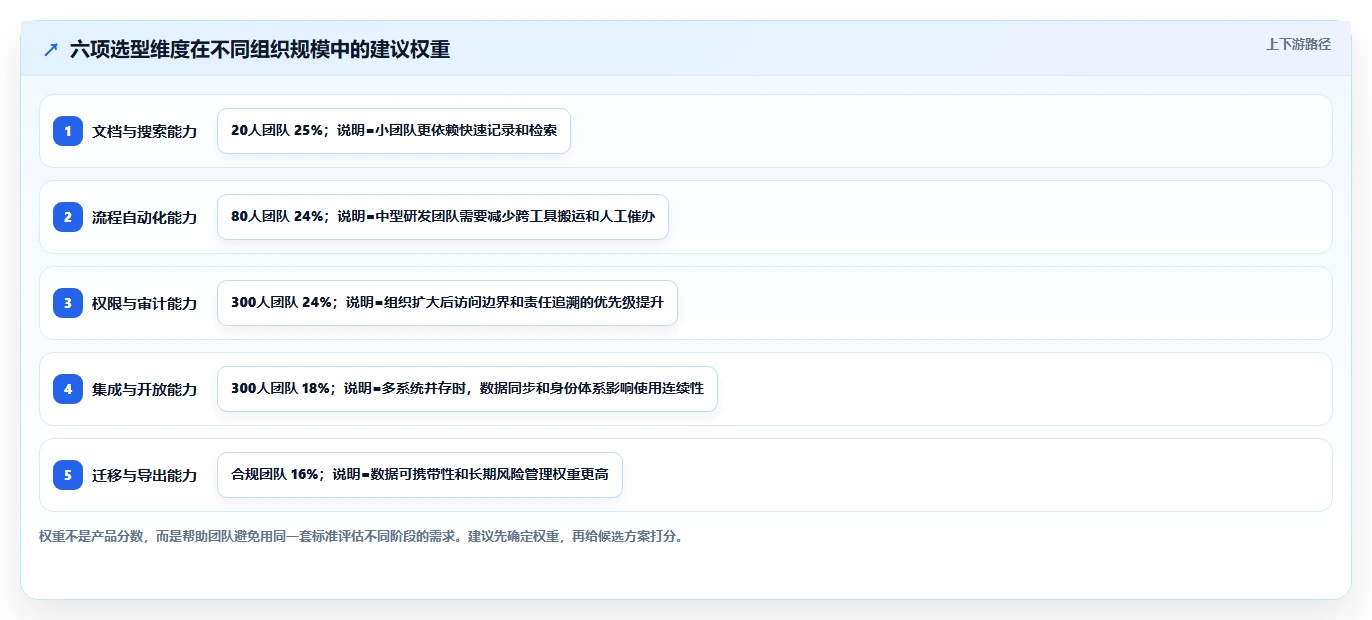
Task: Click the 300人团队 18% description box
Action: pyautogui.click(x=467, y=389)
